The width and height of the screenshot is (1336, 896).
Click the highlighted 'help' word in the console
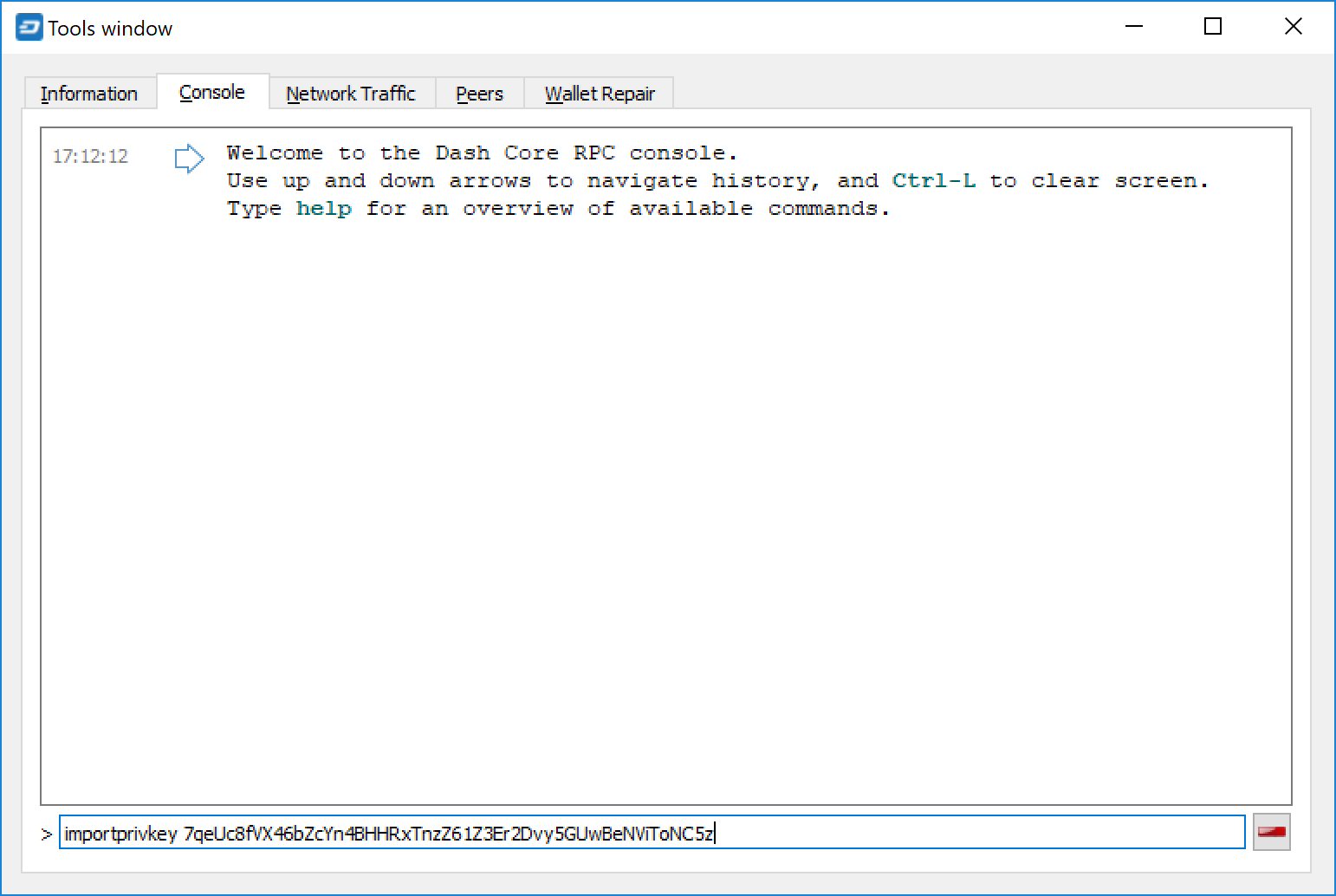click(323, 209)
